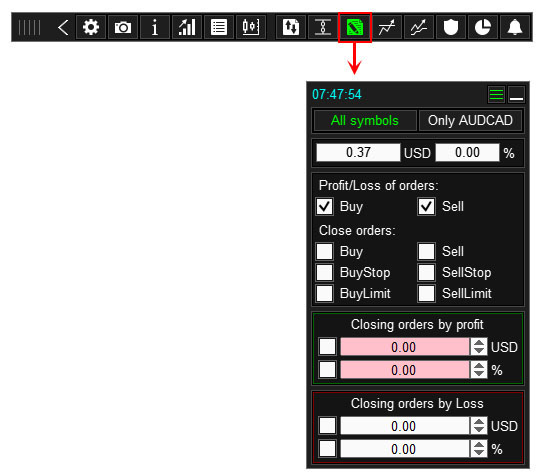Enable closing orders by profit in USD
The image size is (548, 476).
click(x=327, y=347)
